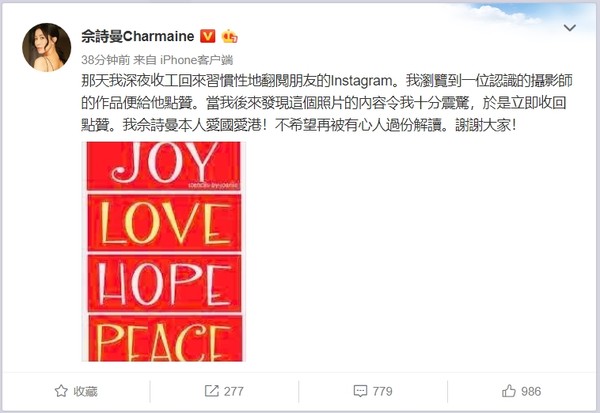
Task: Click the post text paragraph body
Action: [327, 103]
